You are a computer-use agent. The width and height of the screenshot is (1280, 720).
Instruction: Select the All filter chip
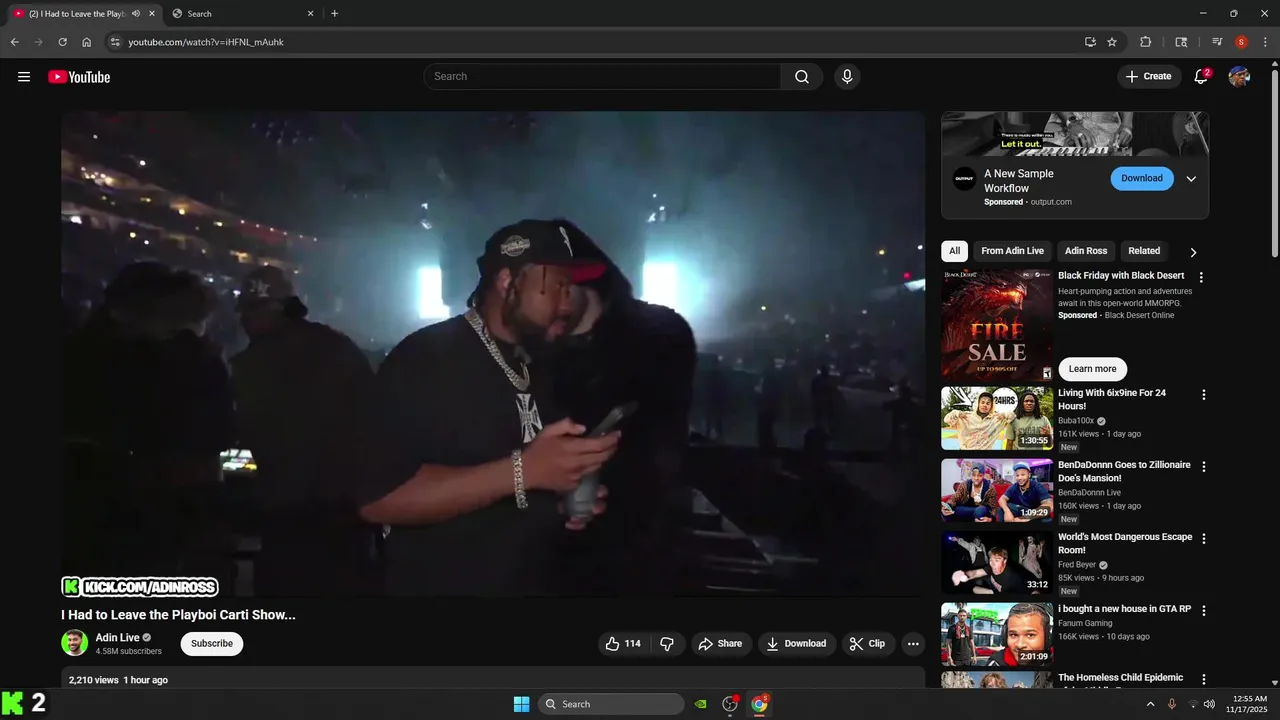click(955, 251)
